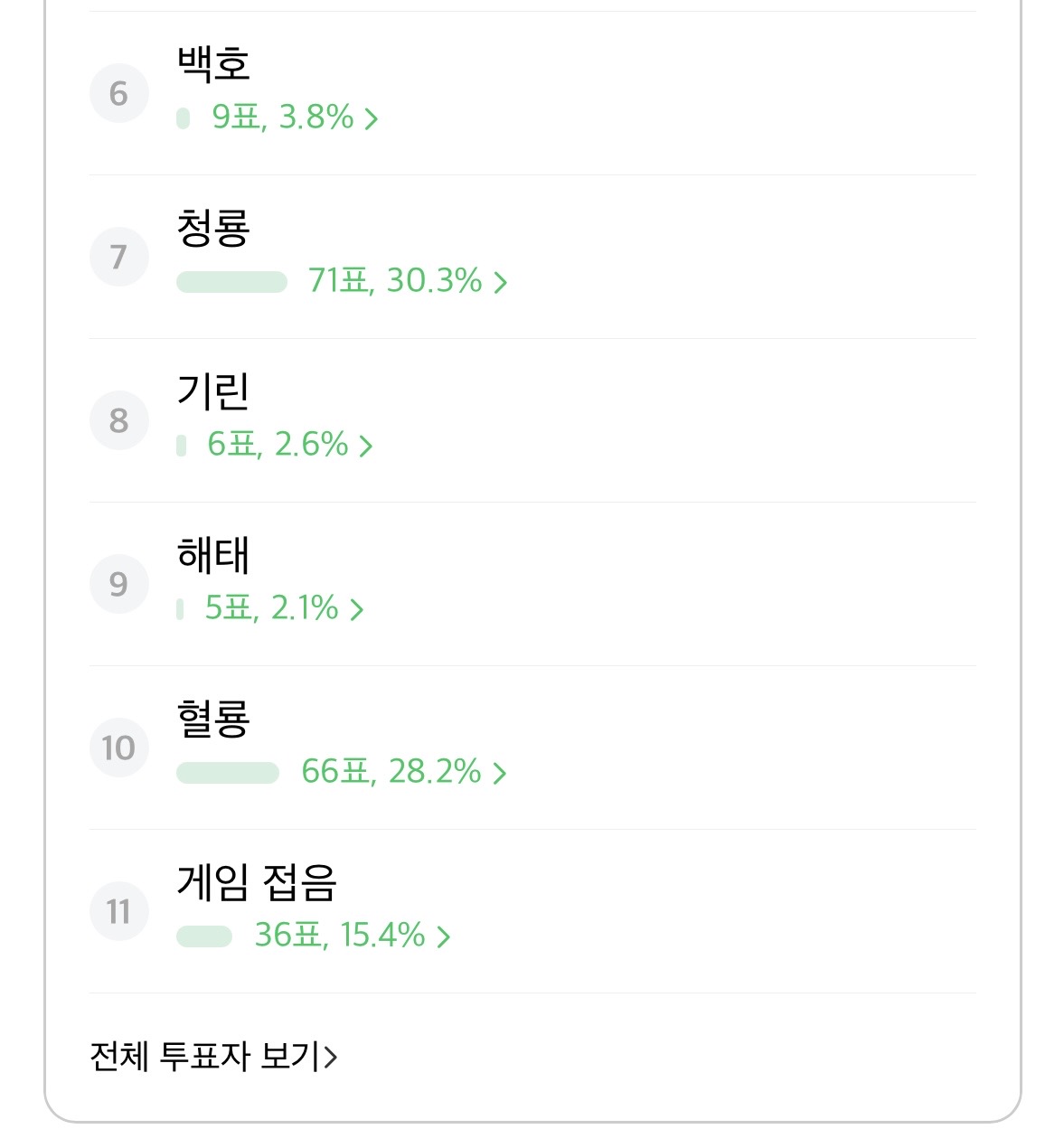Click the 게임 접음 vote progress bar
This screenshot has width=1064, height=1129.
[204, 936]
